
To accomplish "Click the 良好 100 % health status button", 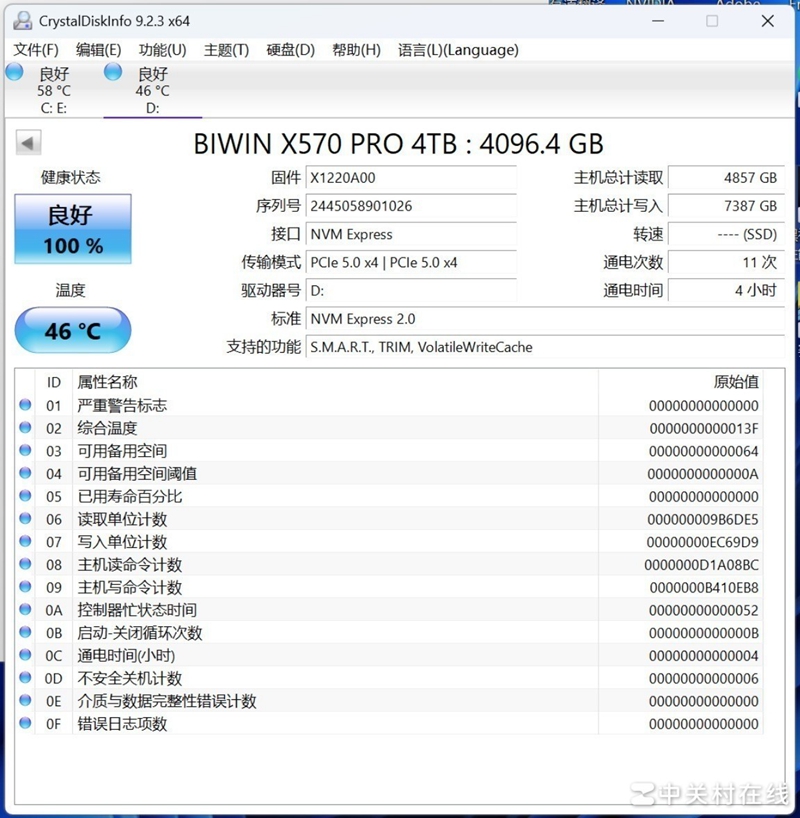I will [73, 229].
